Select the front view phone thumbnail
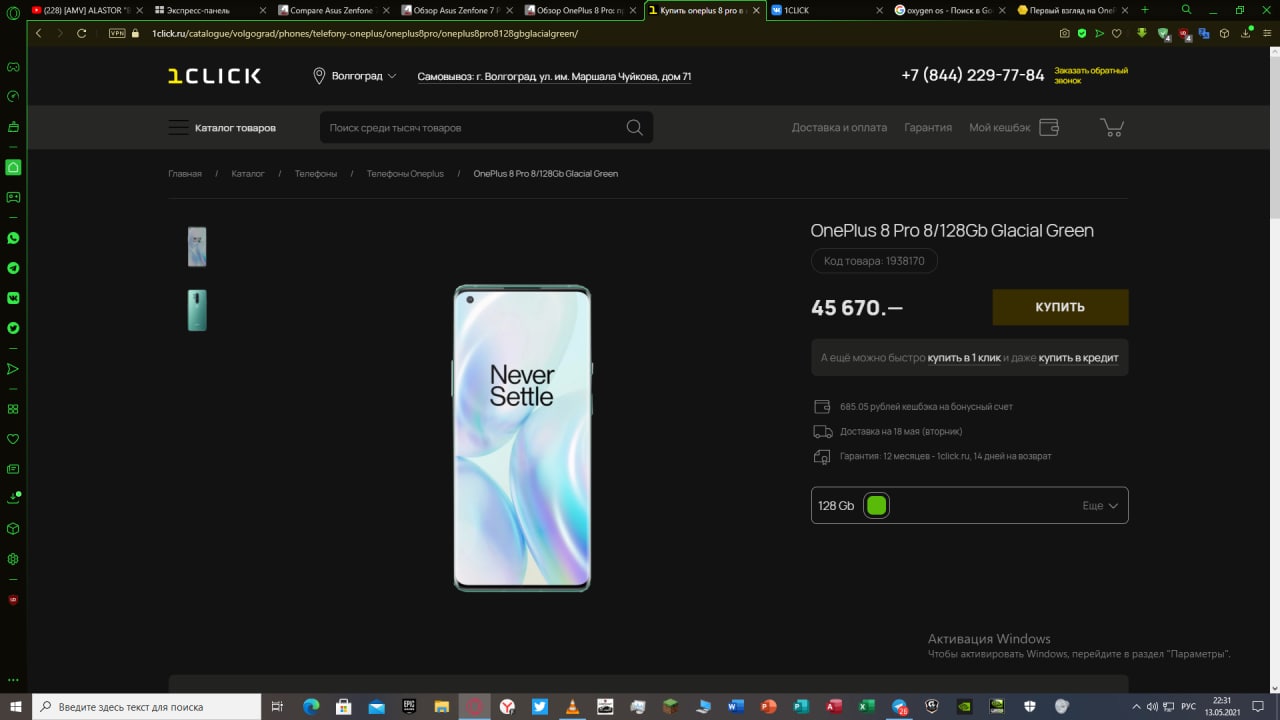 (197, 246)
